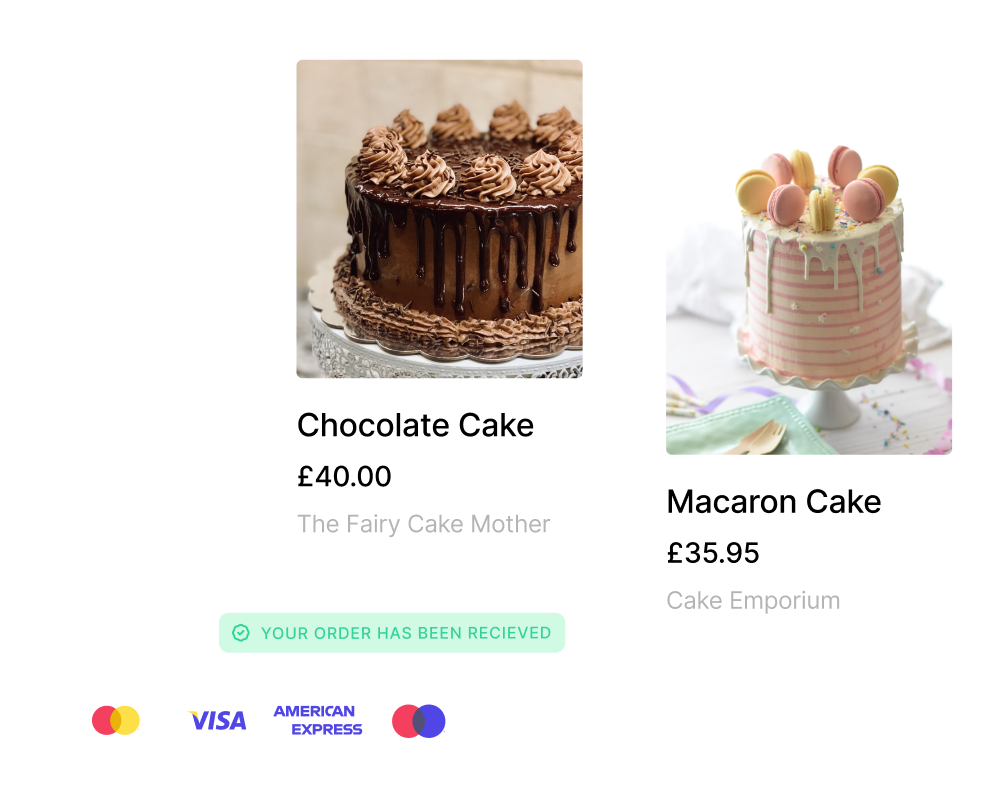Choose the American Express logo
Image resolution: width=1000 pixels, height=801 pixels.
[x=318, y=721]
